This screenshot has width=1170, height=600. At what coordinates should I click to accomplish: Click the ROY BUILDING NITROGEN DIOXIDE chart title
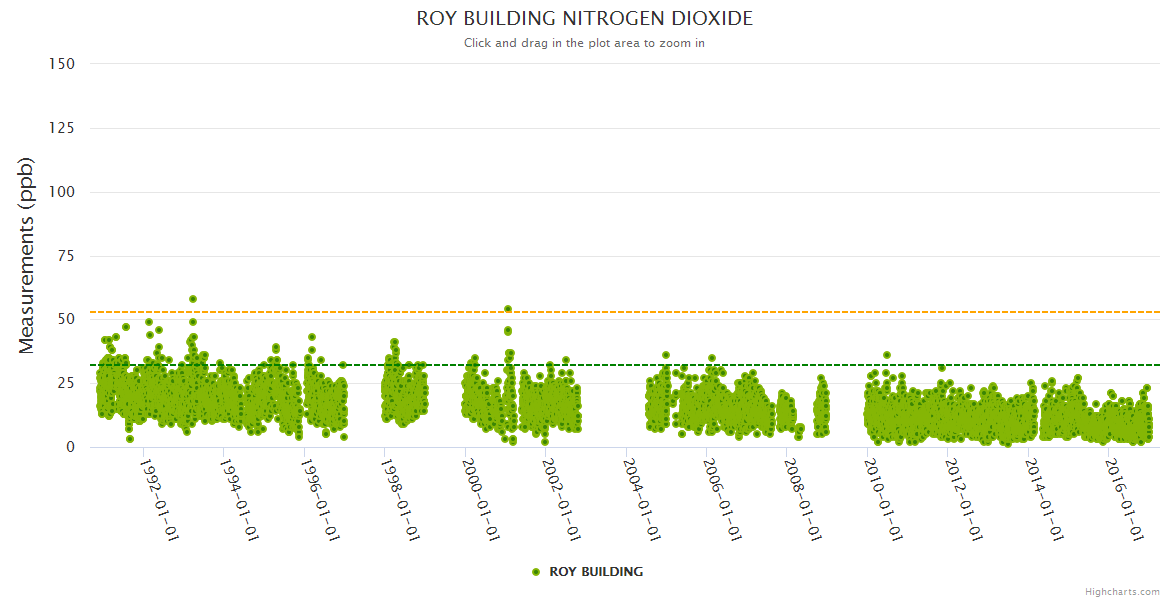tap(584, 19)
